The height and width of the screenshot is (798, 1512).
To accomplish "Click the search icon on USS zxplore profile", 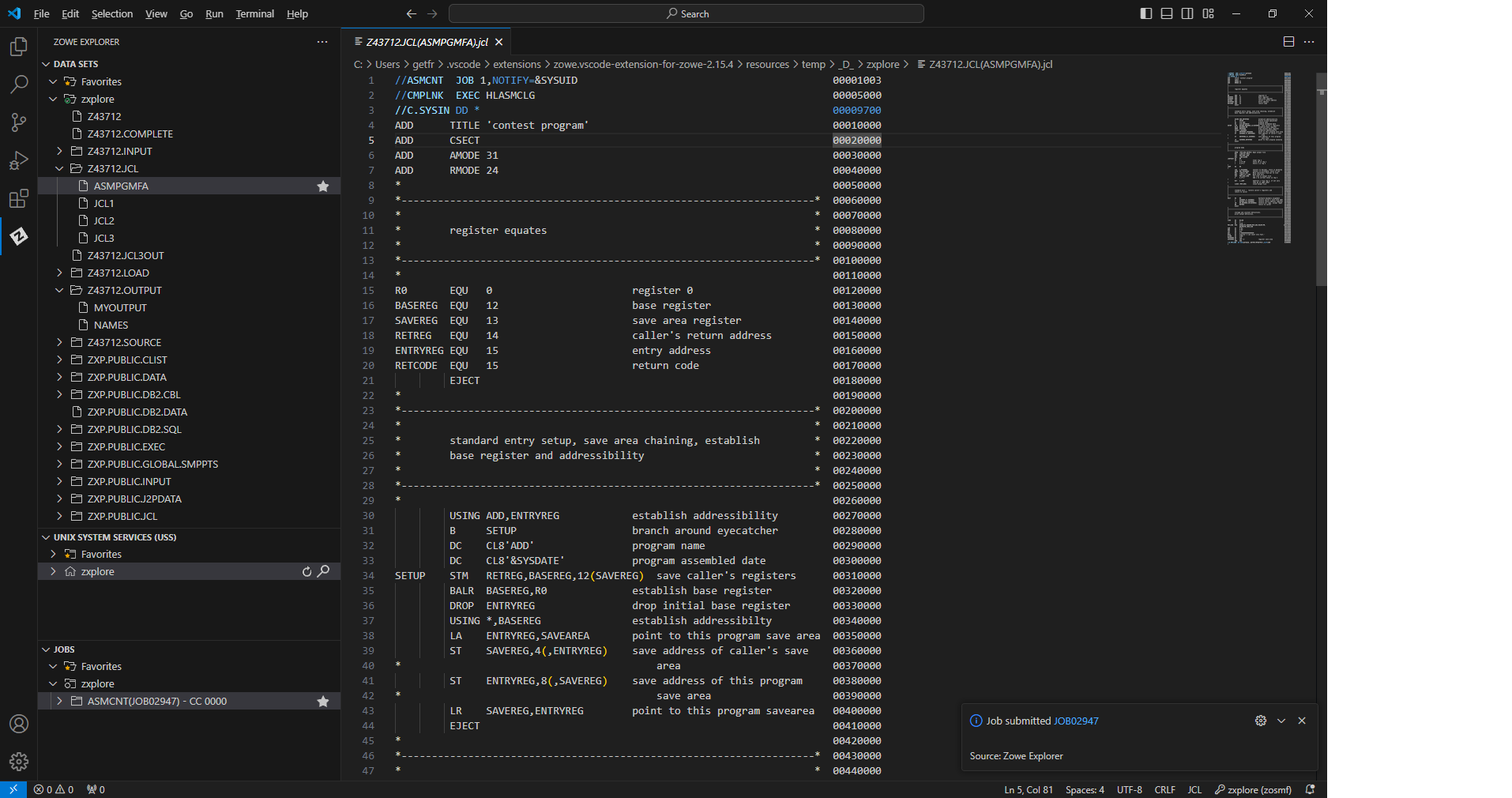I will pos(324,571).
